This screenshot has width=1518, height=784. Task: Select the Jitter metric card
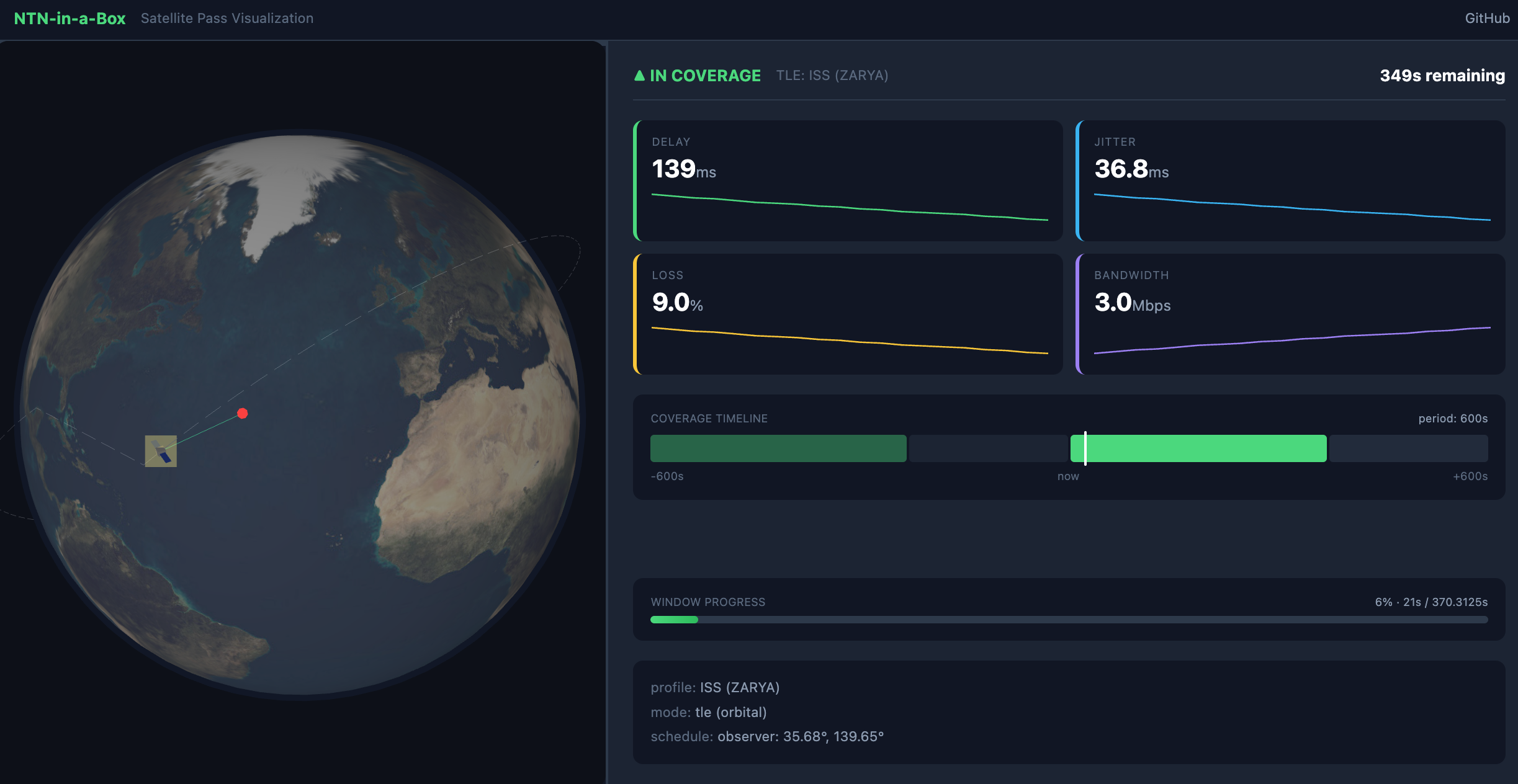pos(1290,180)
